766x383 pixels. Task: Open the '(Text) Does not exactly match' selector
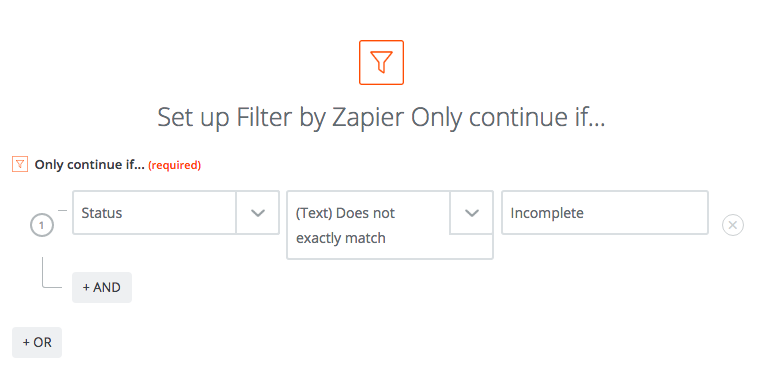390,225
